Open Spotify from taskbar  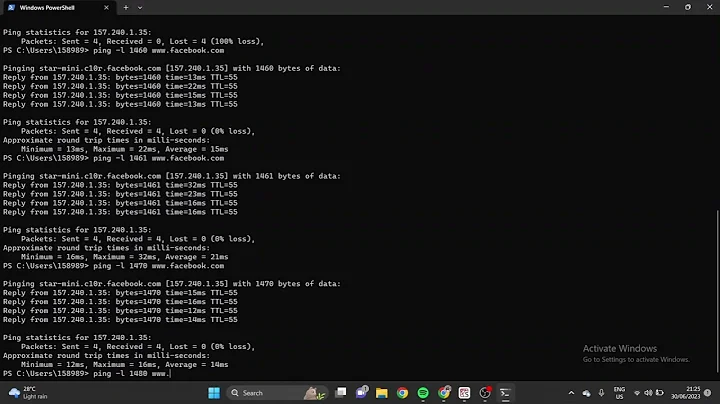coord(423,393)
